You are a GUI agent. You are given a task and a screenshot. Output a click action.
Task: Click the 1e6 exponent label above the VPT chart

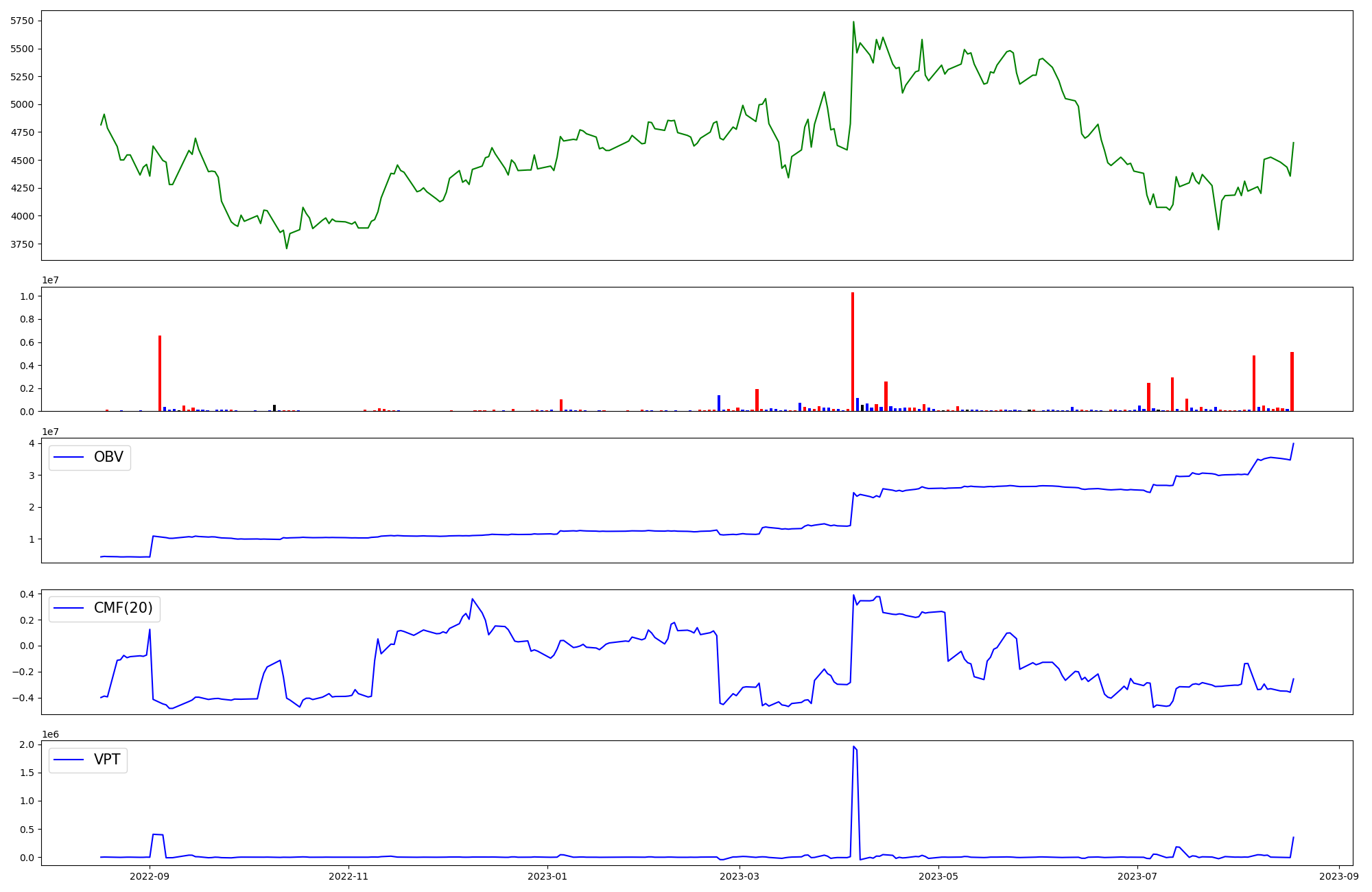click(50, 735)
